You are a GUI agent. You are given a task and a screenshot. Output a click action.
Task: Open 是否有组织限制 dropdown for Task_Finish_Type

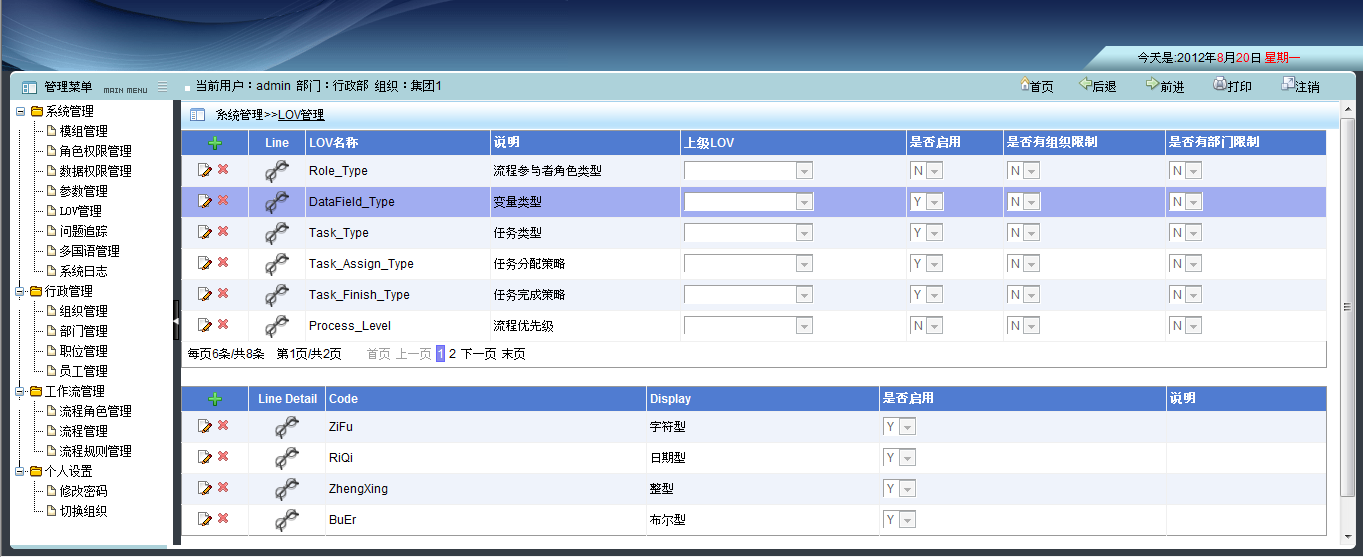pos(1024,295)
